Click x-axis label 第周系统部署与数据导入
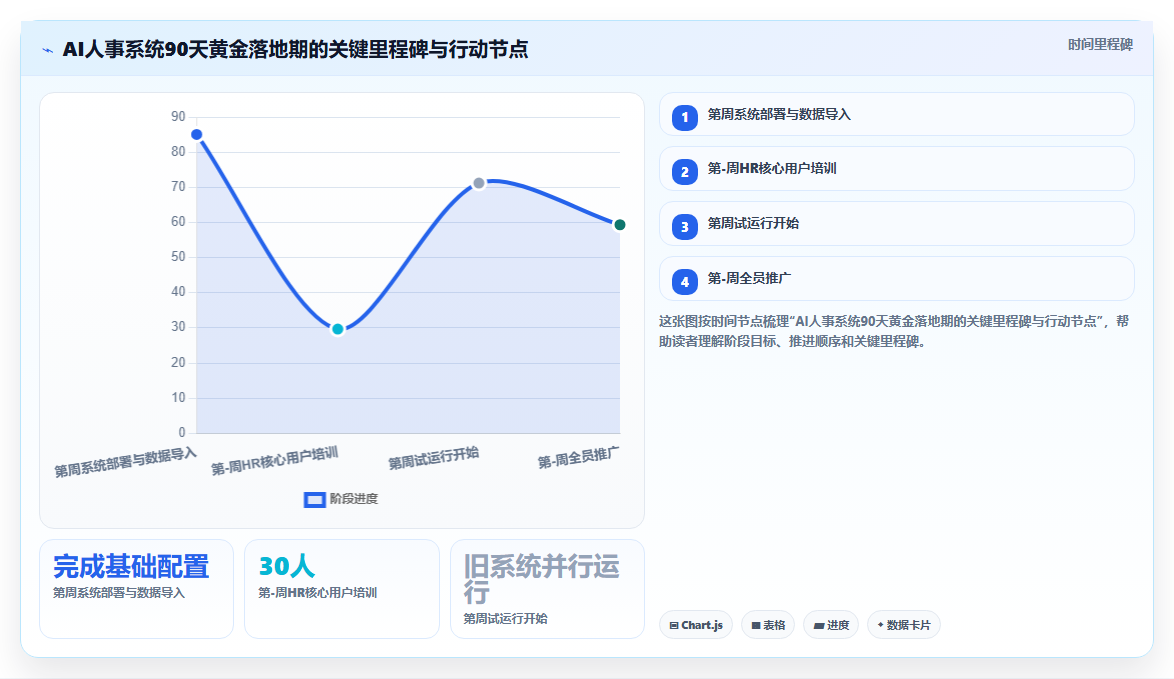 click(125, 462)
